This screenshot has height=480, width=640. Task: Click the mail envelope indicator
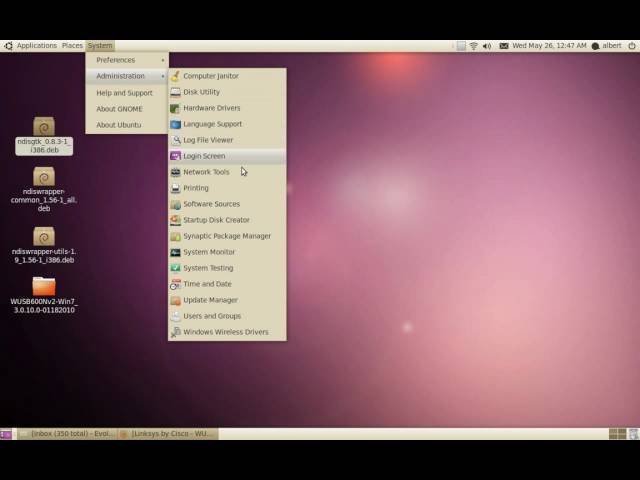click(504, 46)
